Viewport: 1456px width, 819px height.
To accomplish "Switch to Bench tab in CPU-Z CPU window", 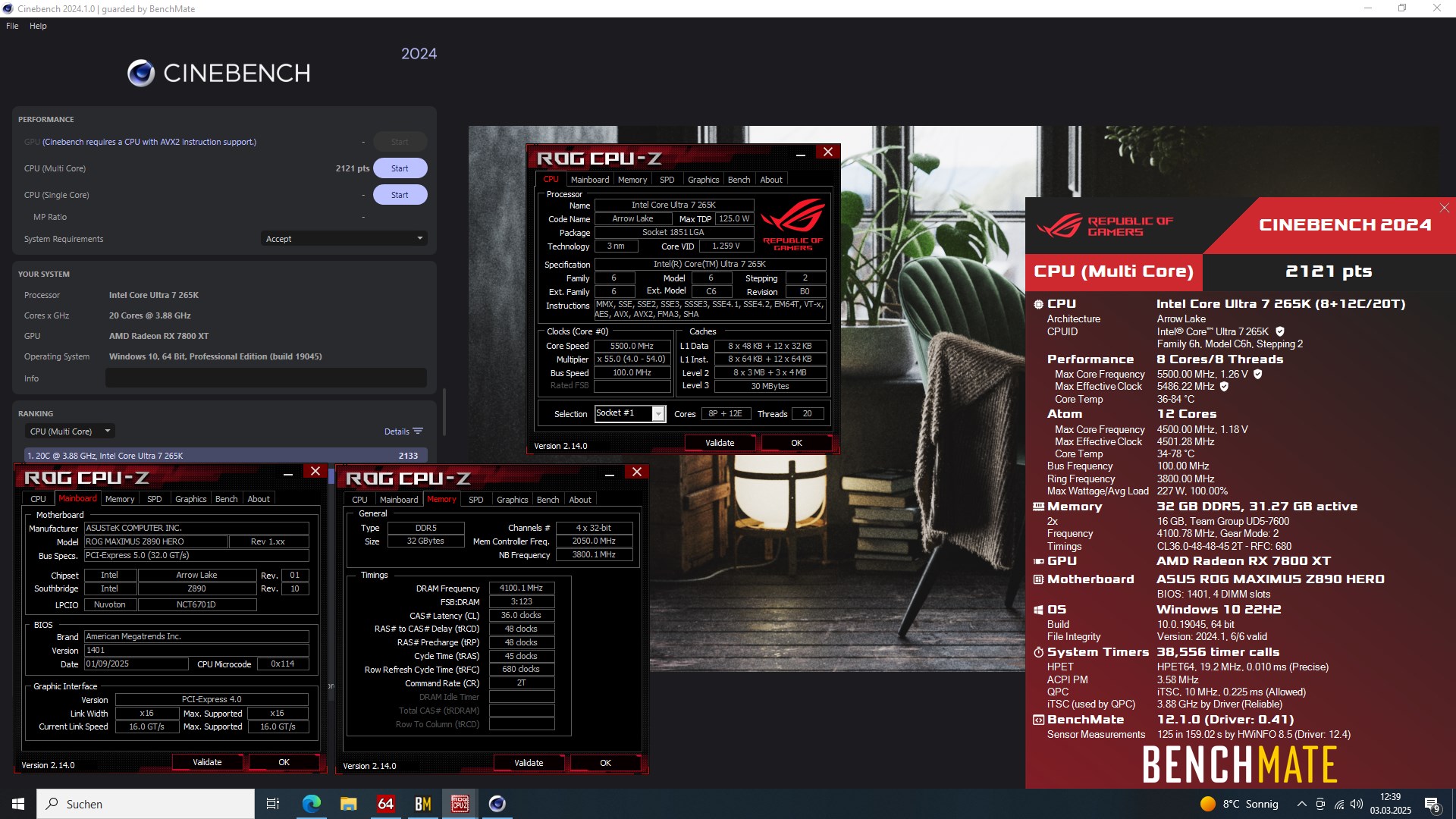I will coord(739,180).
